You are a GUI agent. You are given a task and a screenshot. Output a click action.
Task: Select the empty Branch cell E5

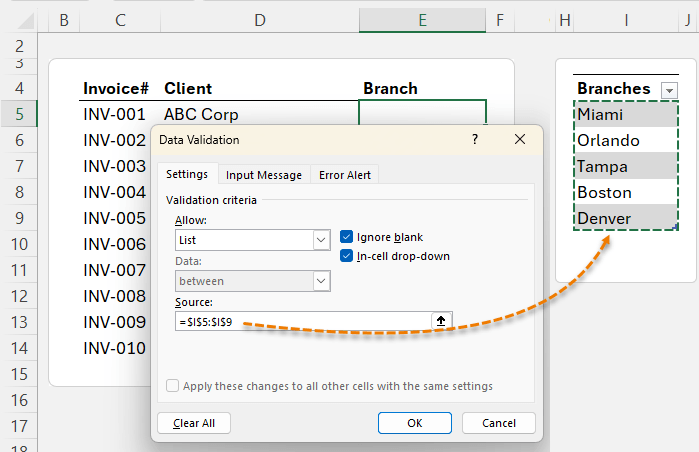422,113
